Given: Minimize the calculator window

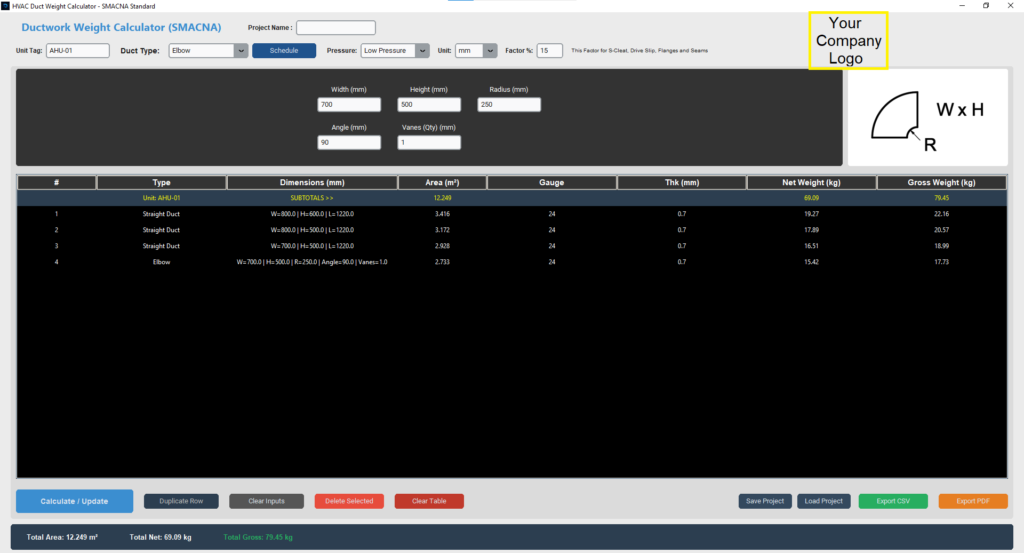Looking at the screenshot, I should pyautogui.click(x=962, y=6).
